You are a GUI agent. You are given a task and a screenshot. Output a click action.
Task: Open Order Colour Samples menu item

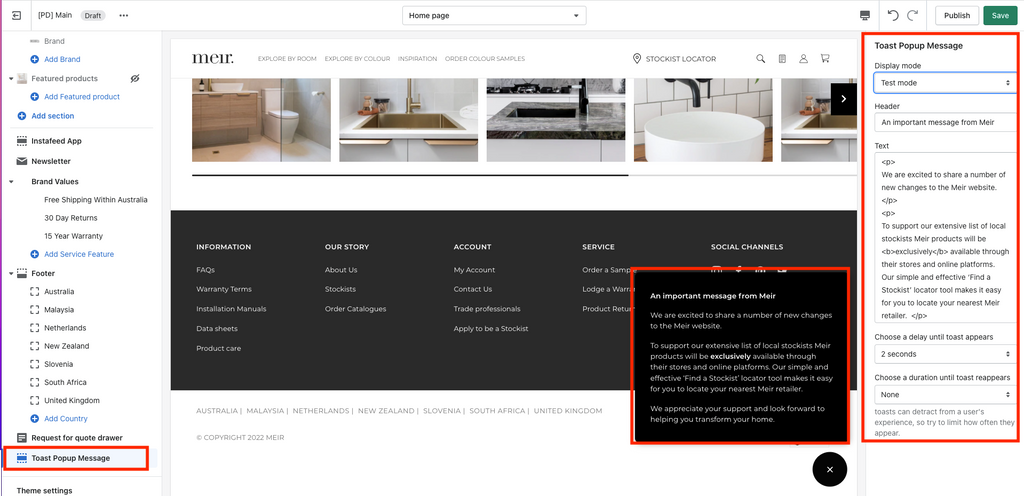coord(485,59)
